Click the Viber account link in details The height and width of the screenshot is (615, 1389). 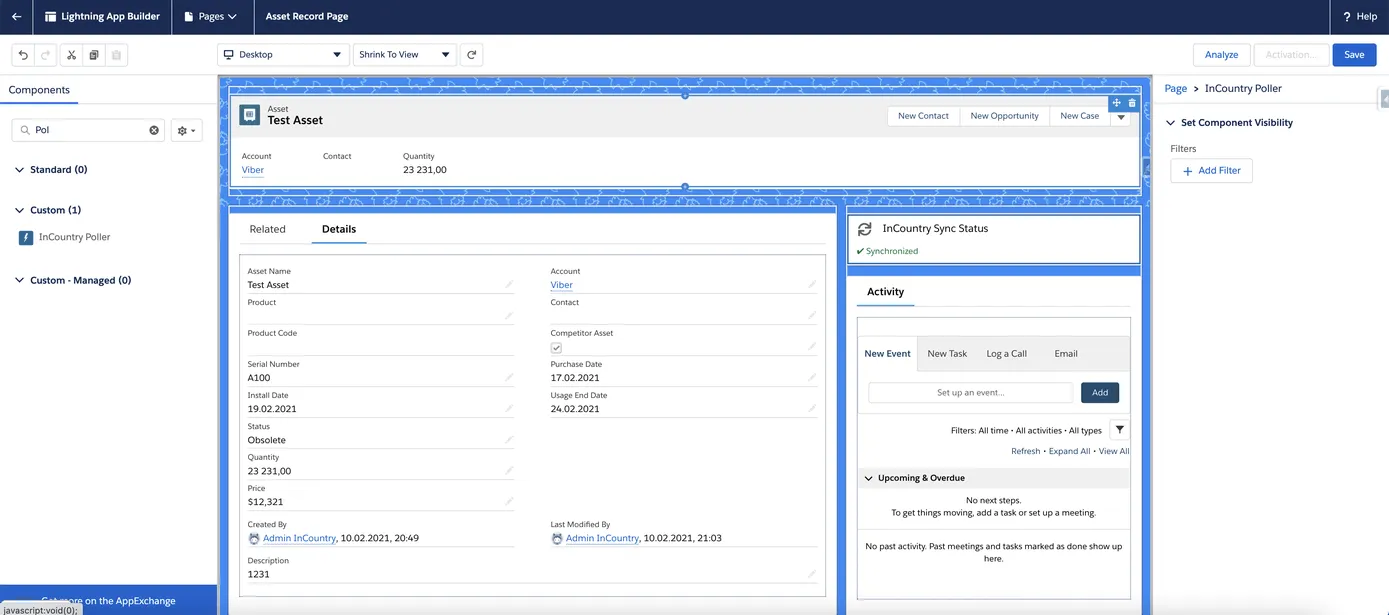click(x=561, y=285)
